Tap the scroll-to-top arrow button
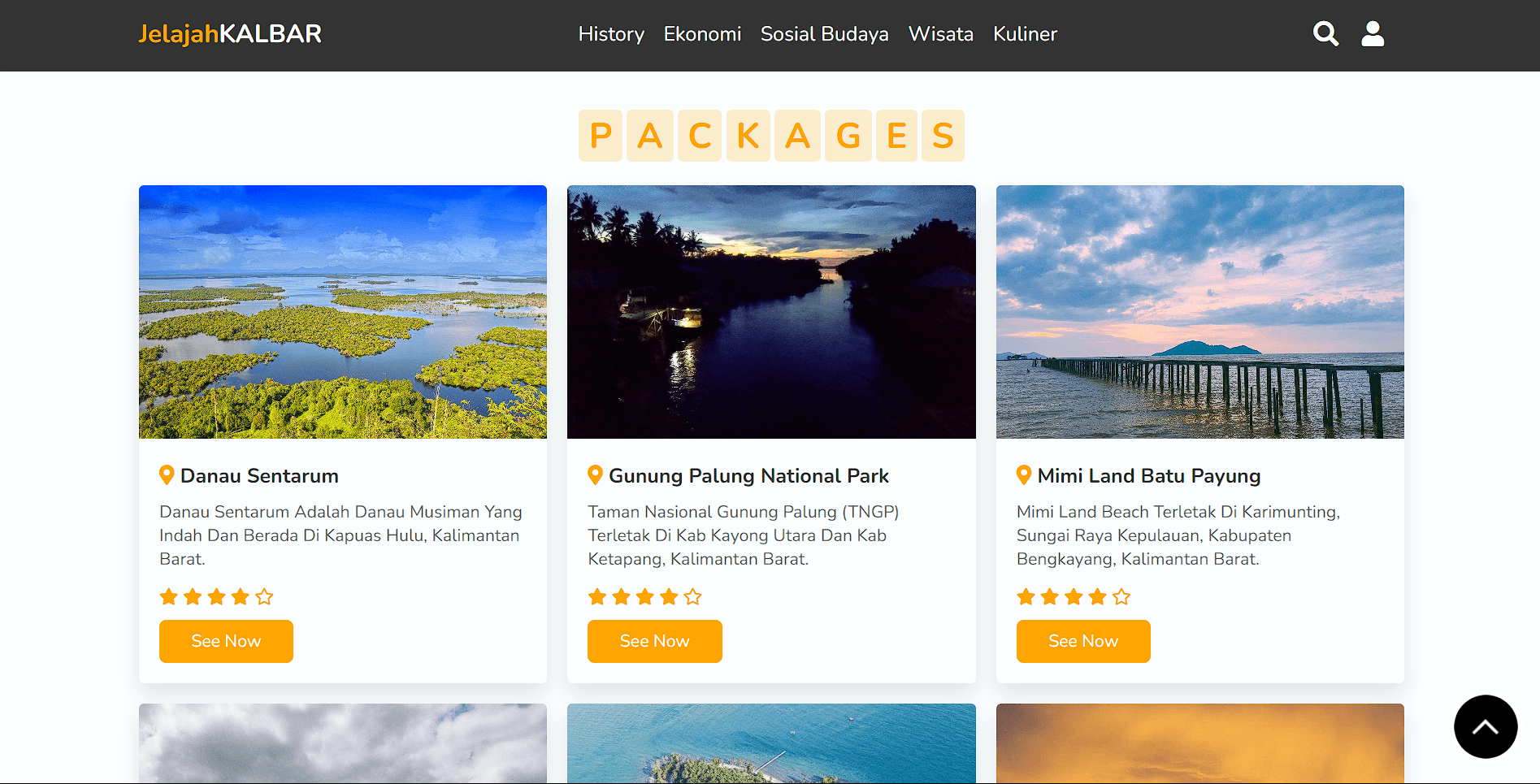The height and width of the screenshot is (784, 1540). (x=1486, y=726)
